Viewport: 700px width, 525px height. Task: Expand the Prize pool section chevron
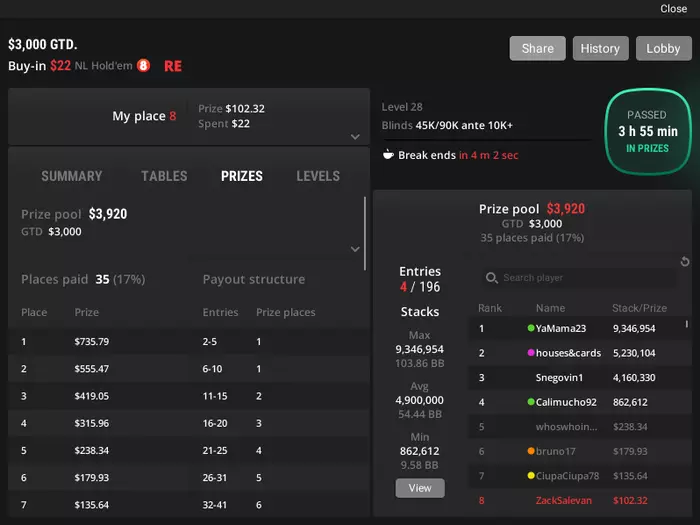click(355, 249)
